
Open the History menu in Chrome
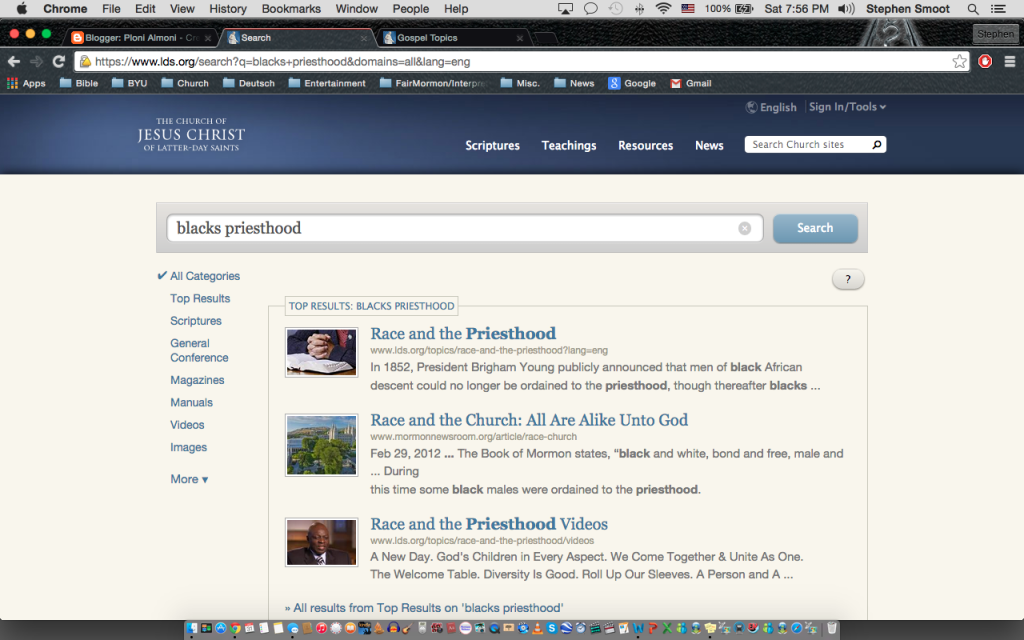pyautogui.click(x=228, y=9)
